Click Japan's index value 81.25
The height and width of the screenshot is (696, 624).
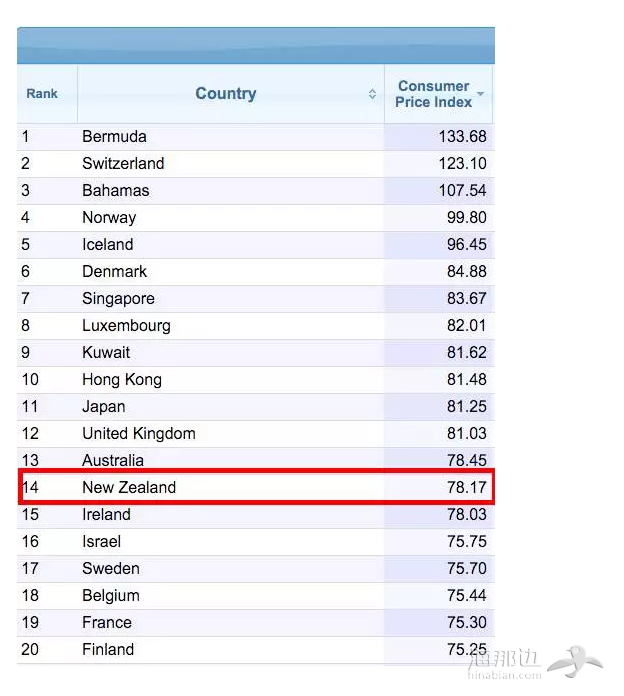(466, 407)
